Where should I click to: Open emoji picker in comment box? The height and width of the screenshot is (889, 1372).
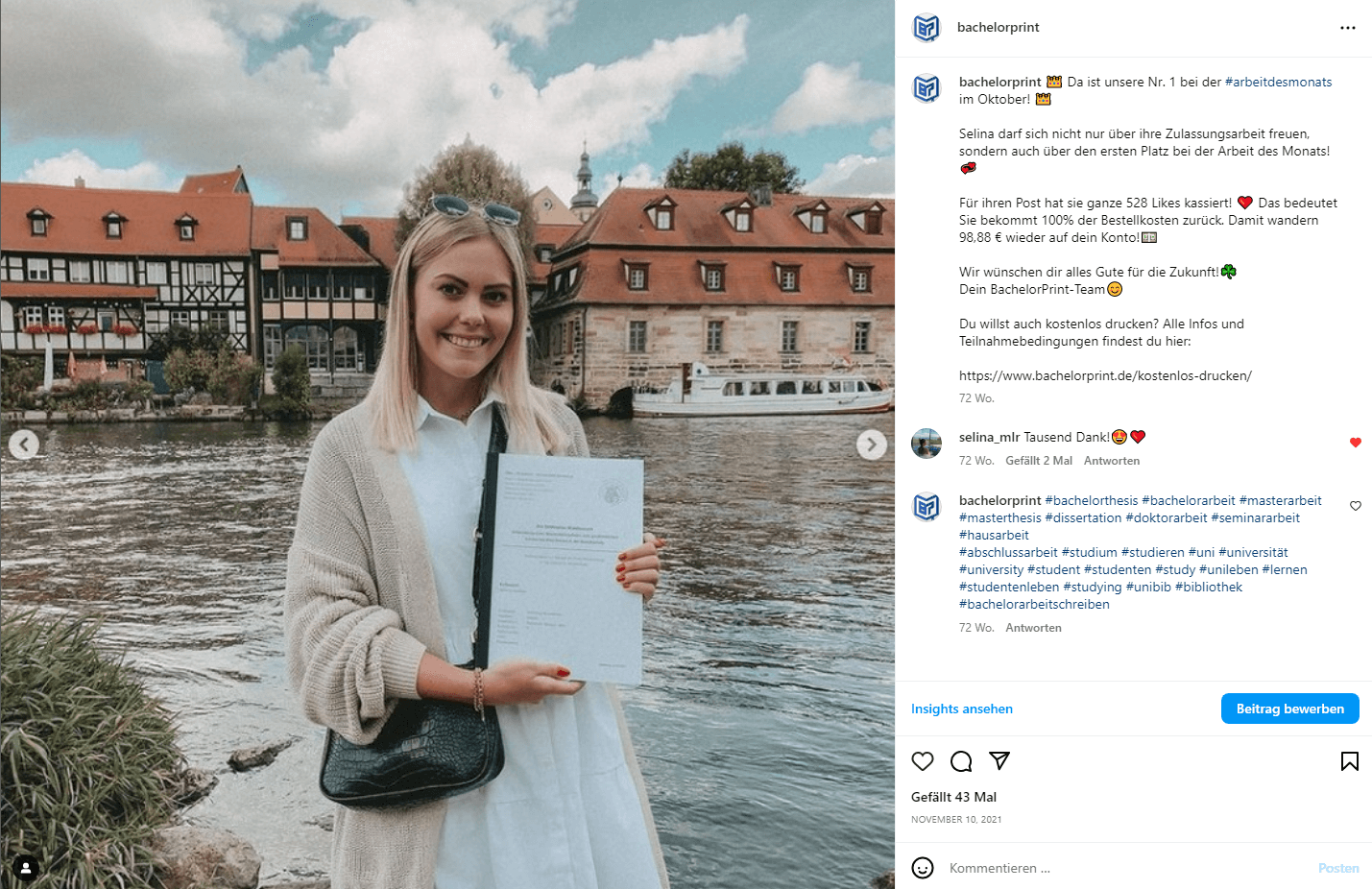[x=923, y=868]
